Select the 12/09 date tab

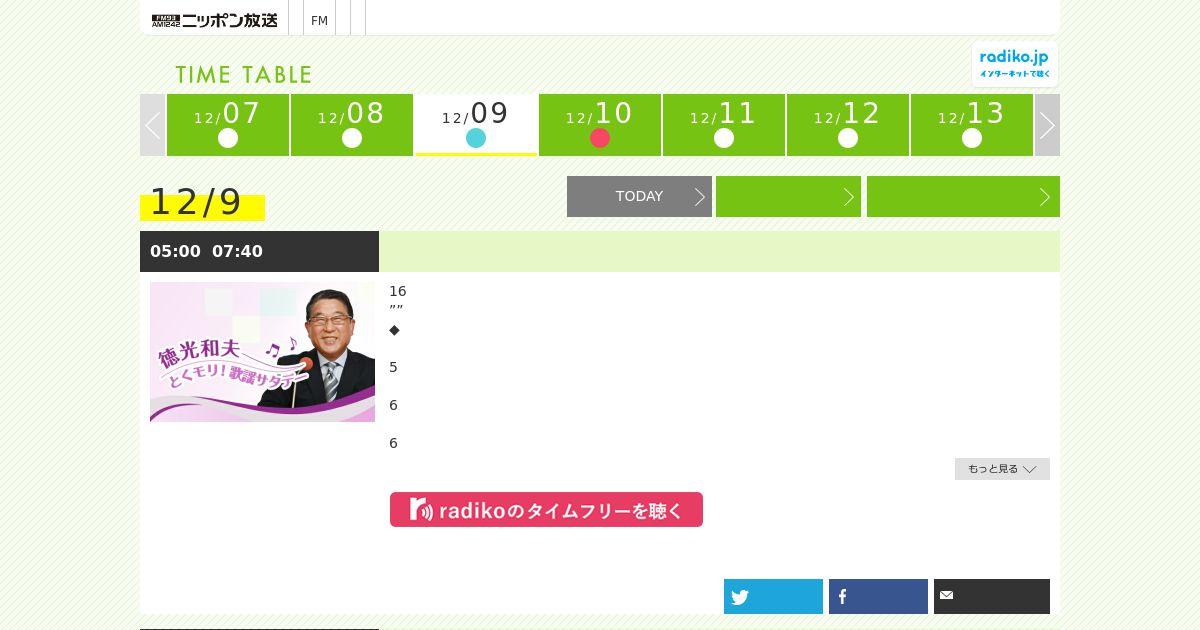pyautogui.click(x=476, y=125)
